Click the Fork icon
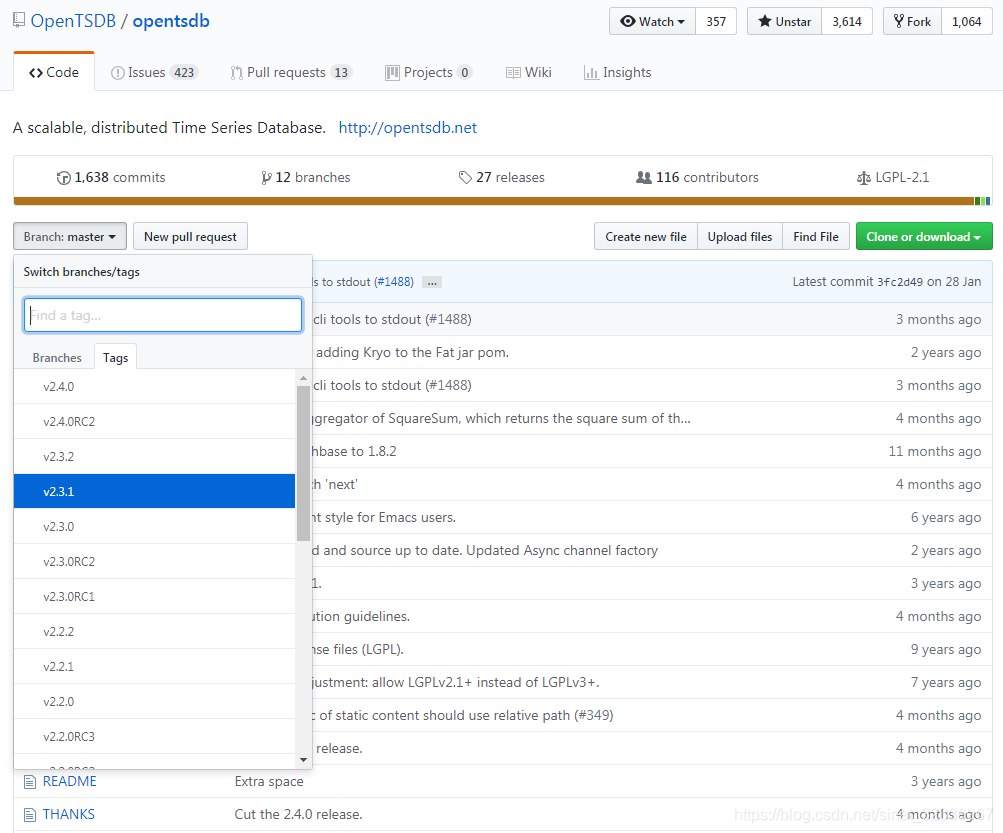The width and height of the screenshot is (1003, 833). 899,21
